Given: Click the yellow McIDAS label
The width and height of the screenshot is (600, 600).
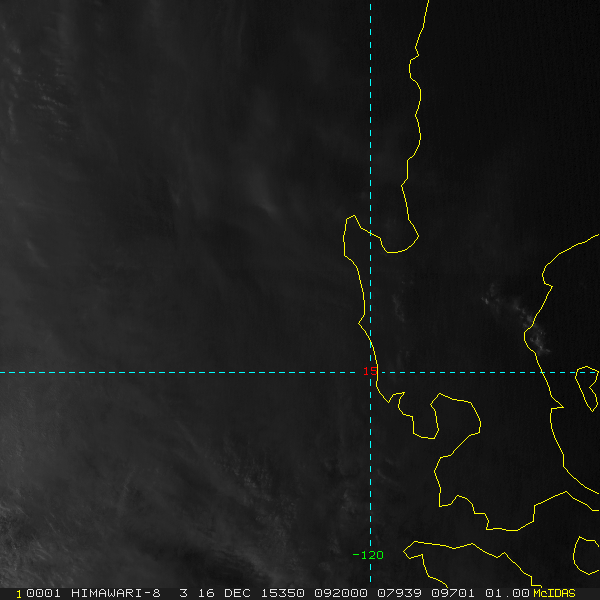Looking at the screenshot, I should [554, 593].
